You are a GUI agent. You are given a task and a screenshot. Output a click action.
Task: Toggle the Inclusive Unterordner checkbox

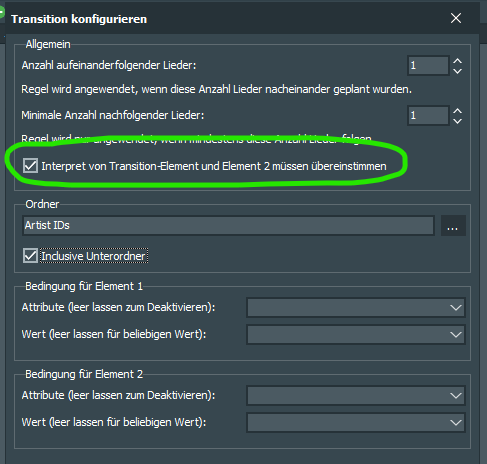click(30, 256)
